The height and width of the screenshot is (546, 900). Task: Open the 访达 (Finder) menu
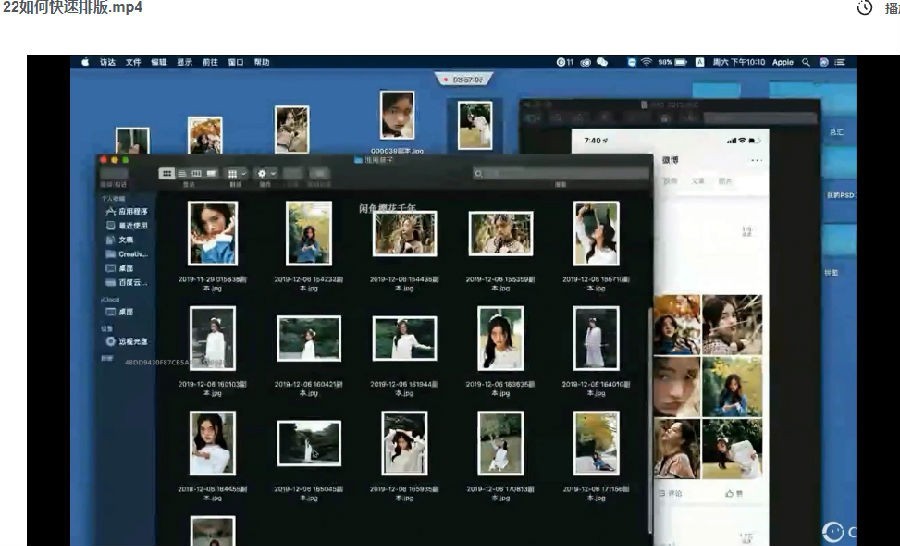pyautogui.click(x=108, y=62)
